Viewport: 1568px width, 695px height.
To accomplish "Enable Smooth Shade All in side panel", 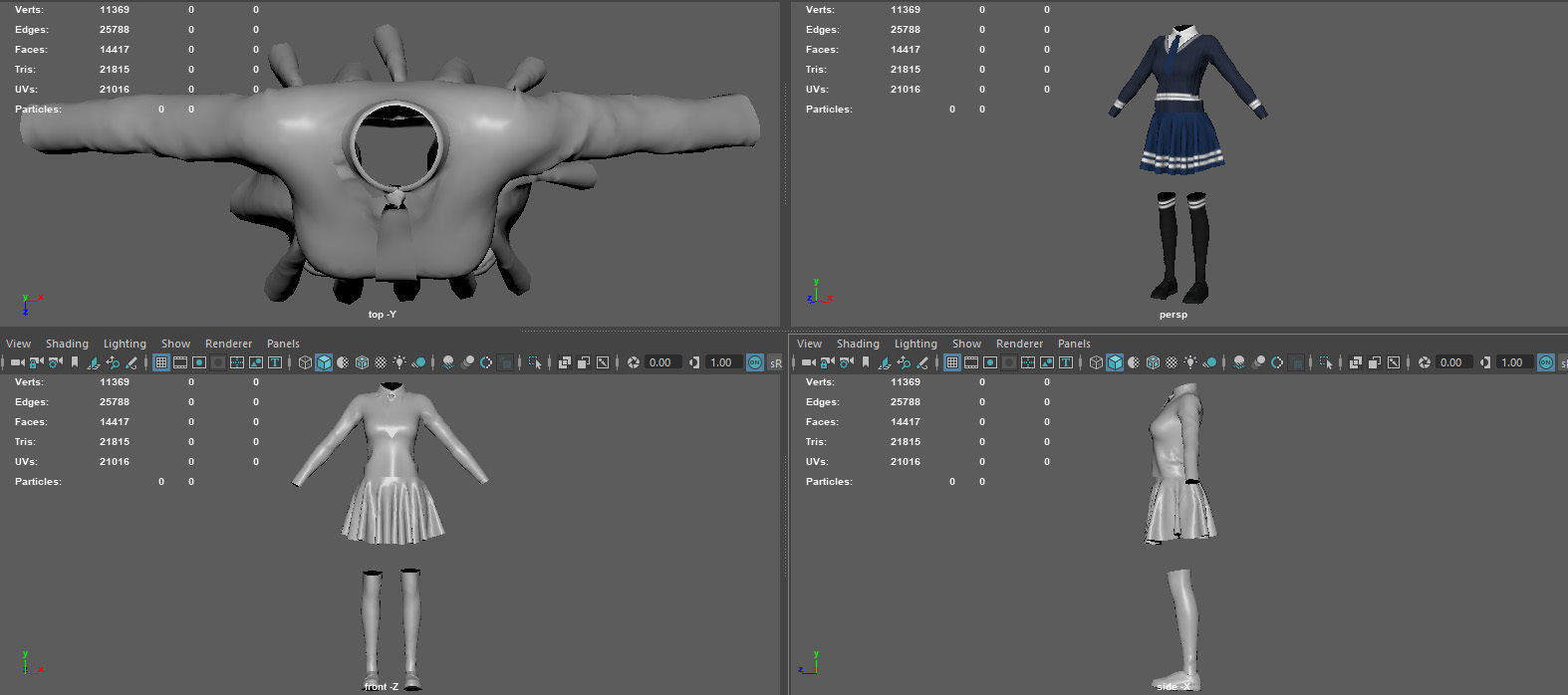I will point(1115,362).
